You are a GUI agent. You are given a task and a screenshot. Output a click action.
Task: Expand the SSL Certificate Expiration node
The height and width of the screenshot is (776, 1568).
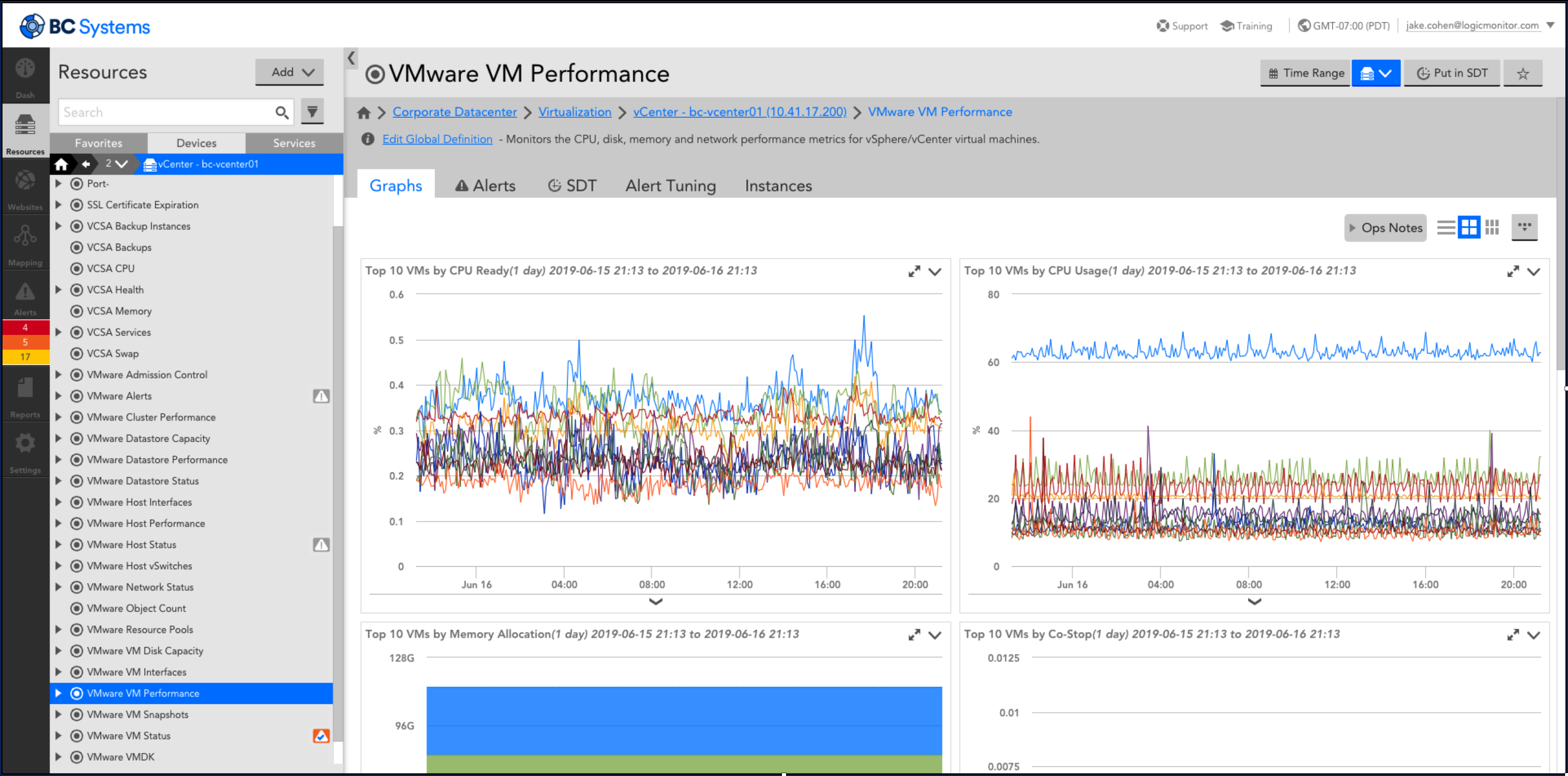pyautogui.click(x=58, y=205)
